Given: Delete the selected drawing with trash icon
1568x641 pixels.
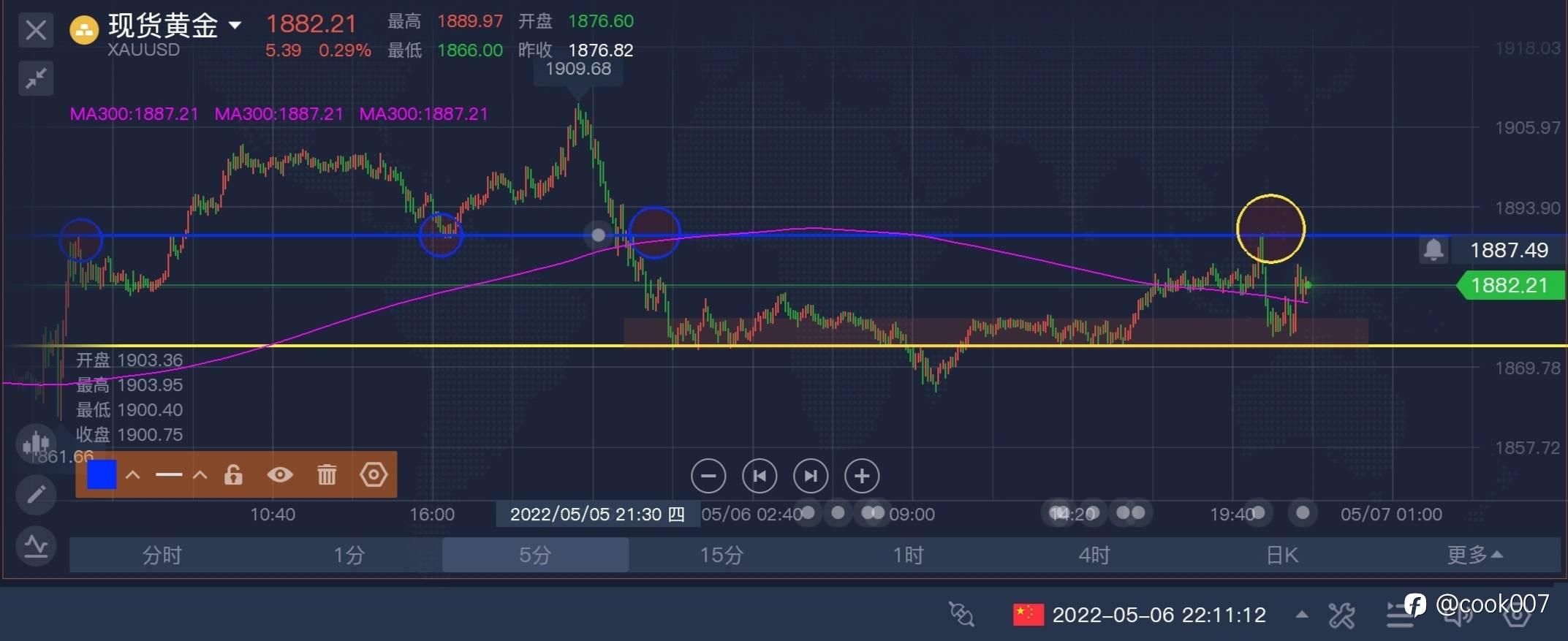Looking at the screenshot, I should point(327,475).
